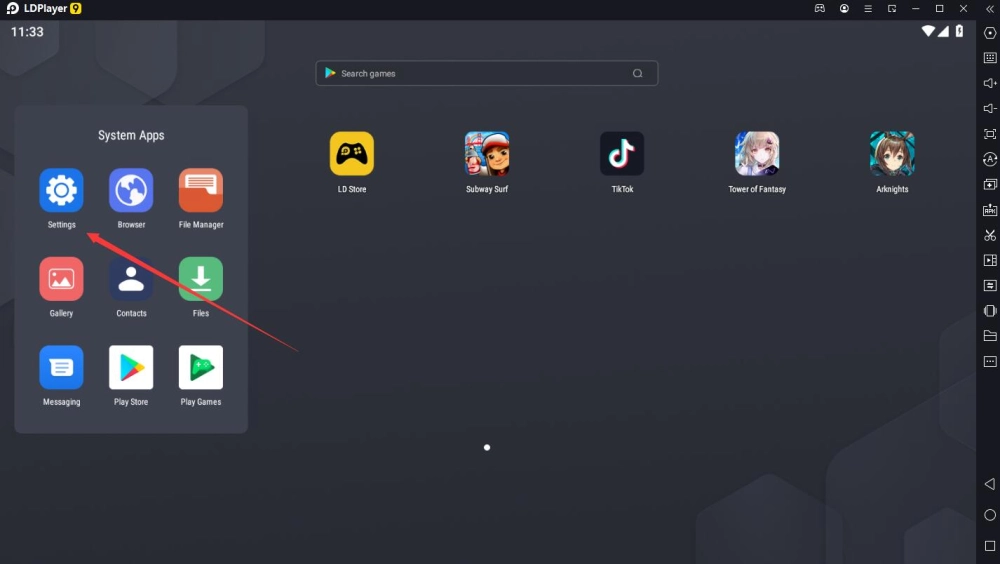Open File Manager app
The height and width of the screenshot is (564, 1000).
tap(201, 190)
